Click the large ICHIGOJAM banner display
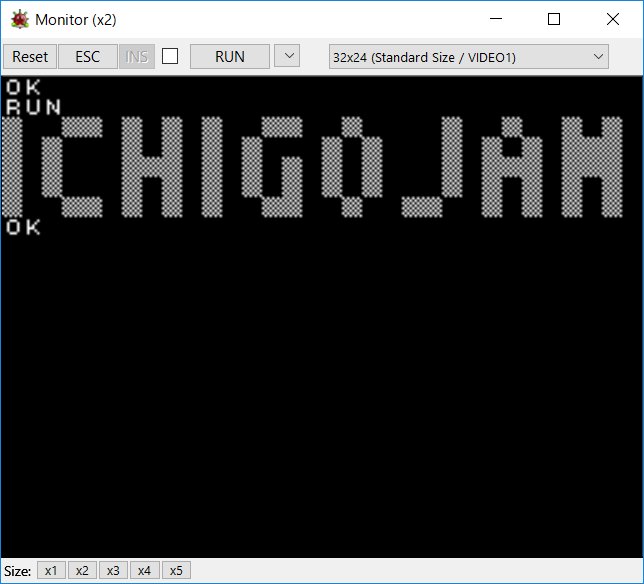Viewport: 644px width, 584px height. point(312,167)
